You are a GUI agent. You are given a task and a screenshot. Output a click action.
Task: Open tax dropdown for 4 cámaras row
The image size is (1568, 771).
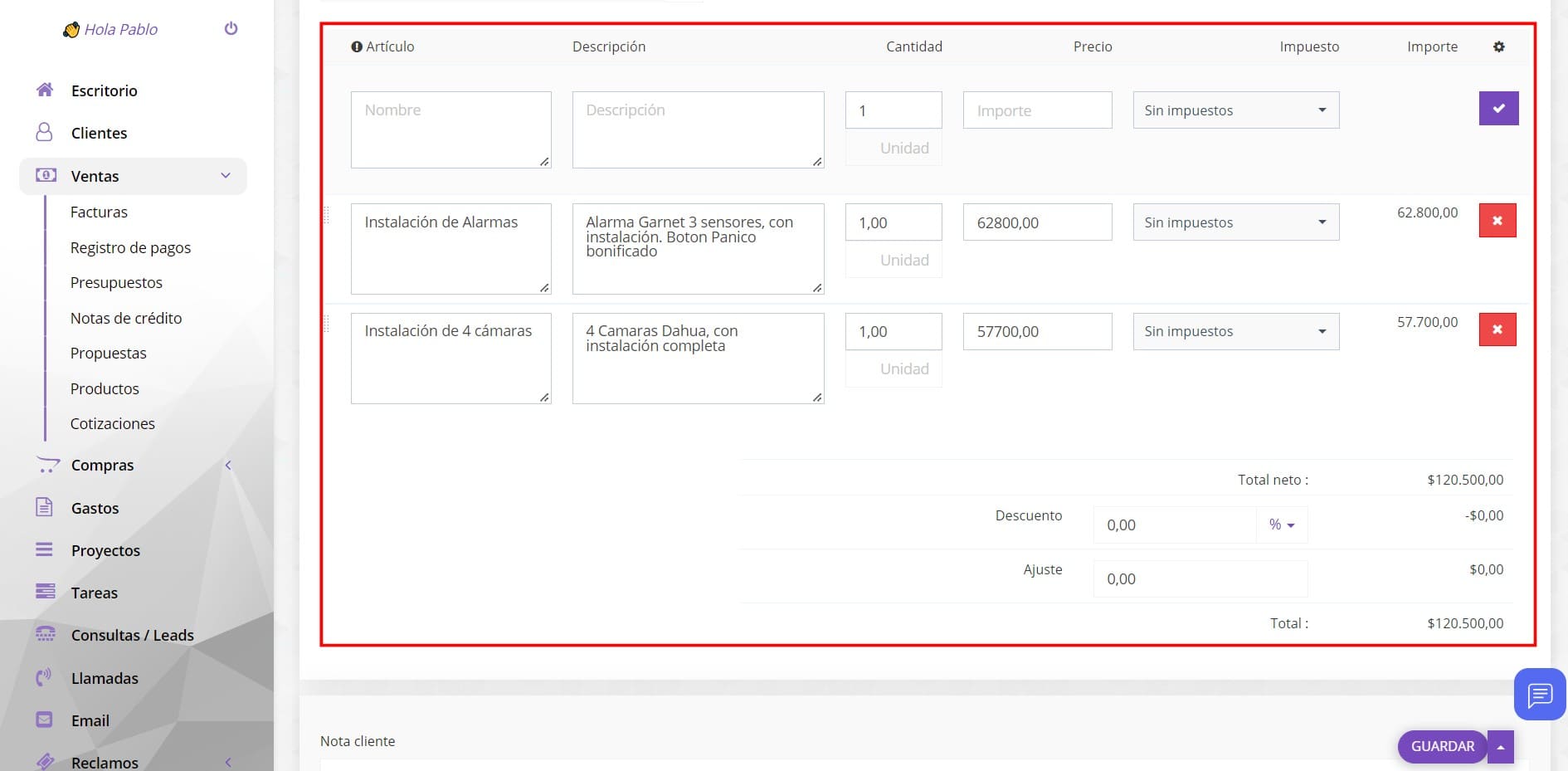click(1236, 330)
